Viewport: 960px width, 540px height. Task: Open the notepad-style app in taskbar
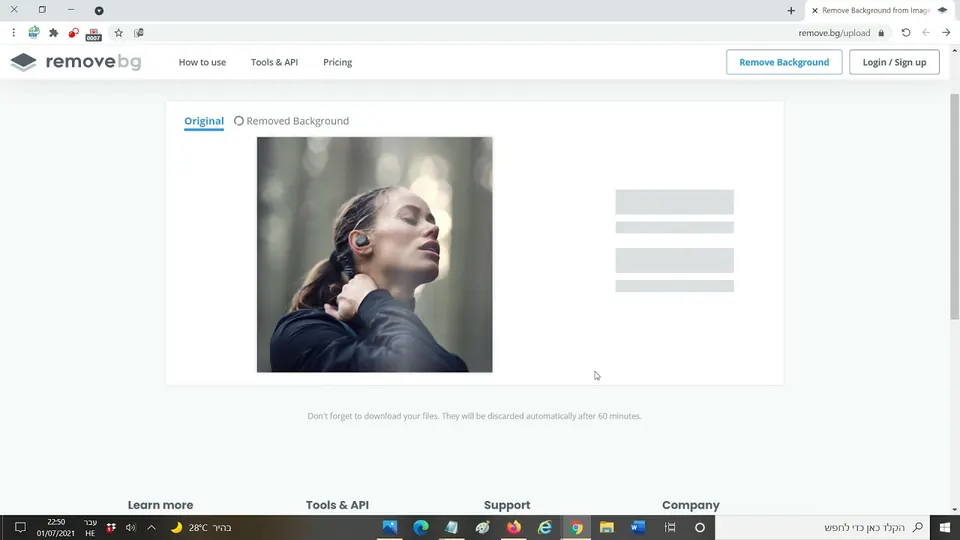coord(452,527)
